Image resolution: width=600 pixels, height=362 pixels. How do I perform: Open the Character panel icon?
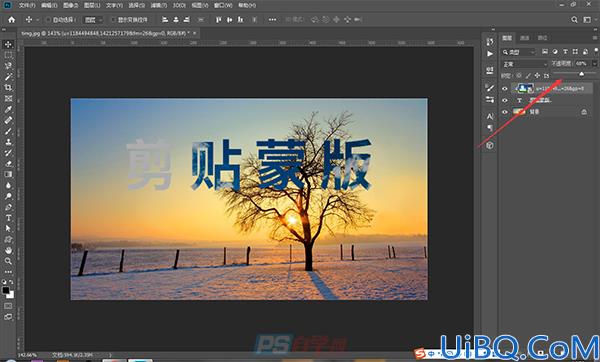coord(490,116)
